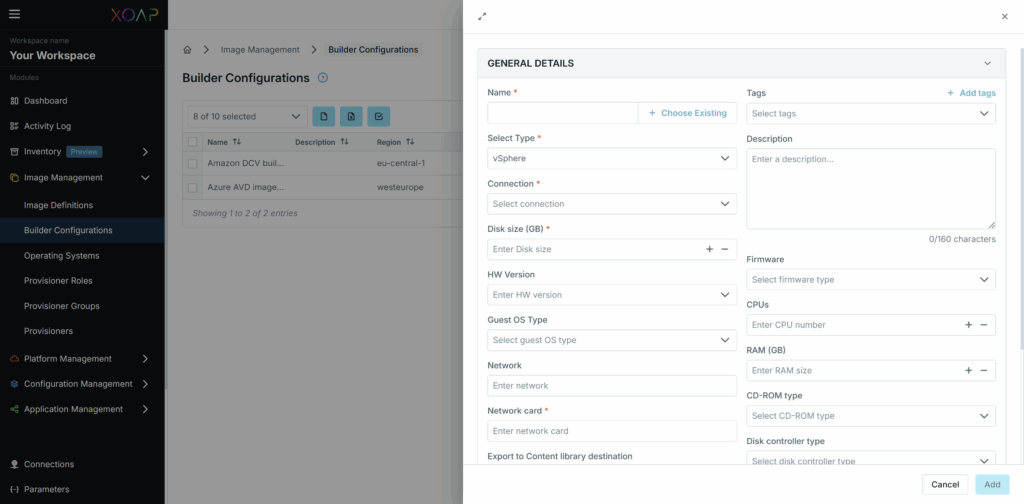The width and height of the screenshot is (1024, 504).
Task: Focus the Description text area
Action: pos(871,189)
